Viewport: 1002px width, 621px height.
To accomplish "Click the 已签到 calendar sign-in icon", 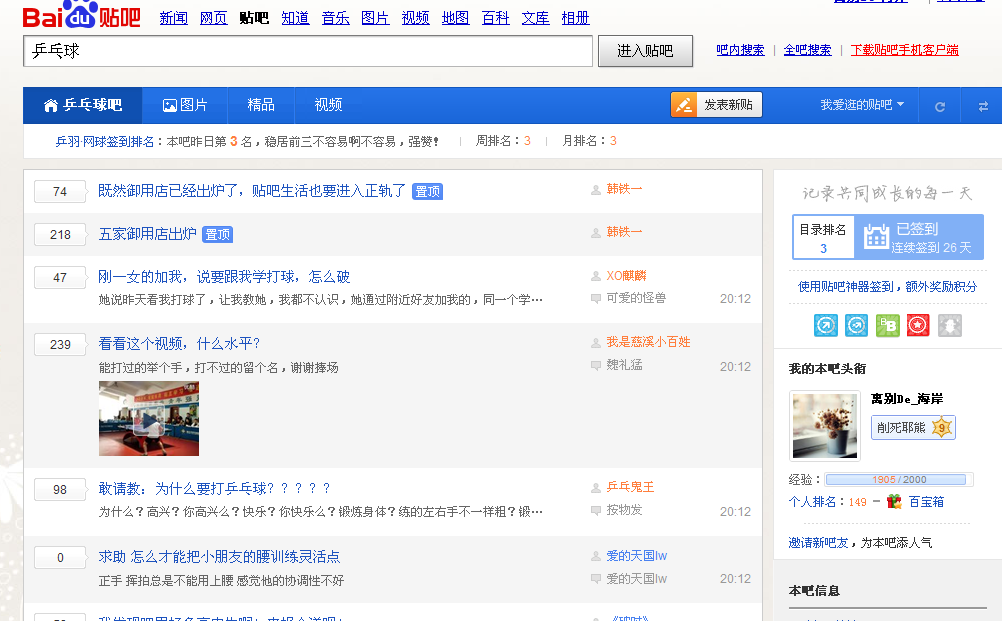I will (x=875, y=236).
